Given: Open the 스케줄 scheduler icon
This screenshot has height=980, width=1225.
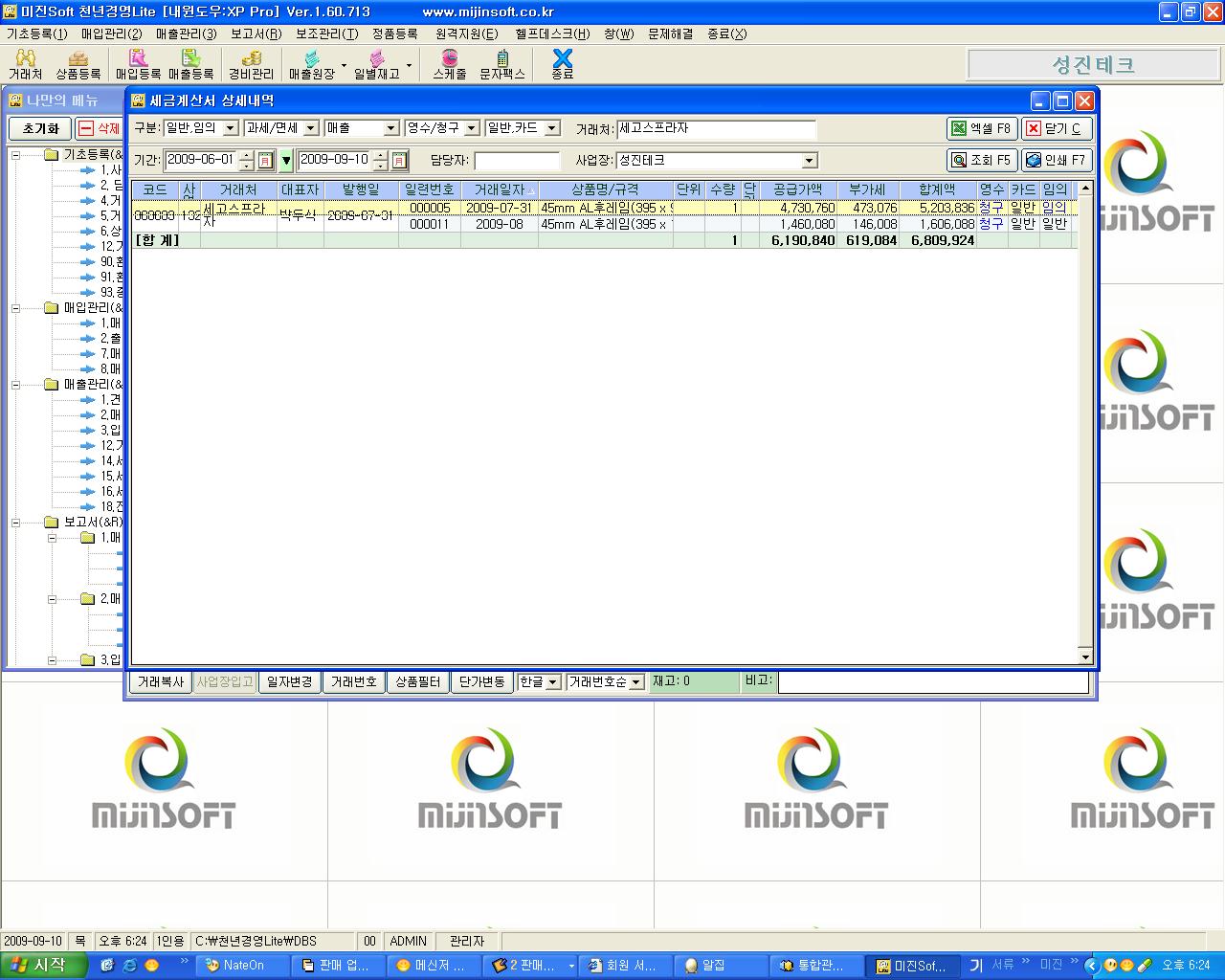Looking at the screenshot, I should click(x=450, y=64).
